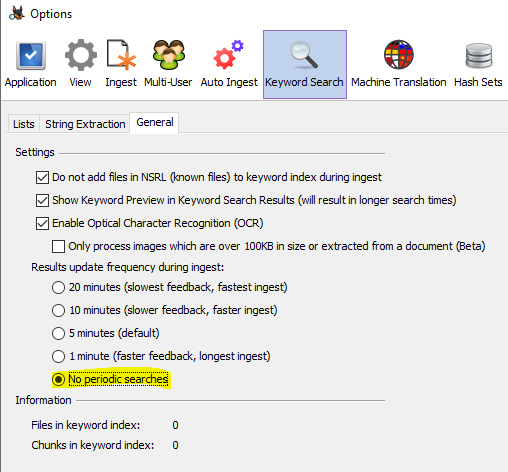This screenshot has width=508, height=472.
Task: Open the Multi-User settings icon
Action: click(x=169, y=55)
